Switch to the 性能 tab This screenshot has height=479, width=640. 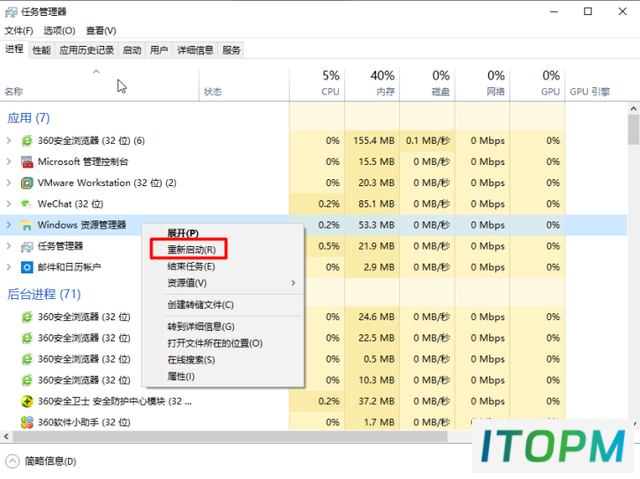[x=42, y=50]
